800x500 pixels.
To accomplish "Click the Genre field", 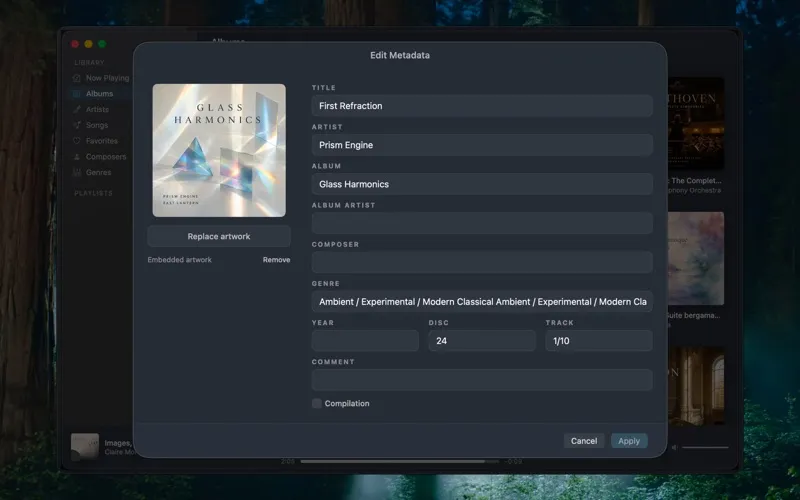I will tap(482, 302).
